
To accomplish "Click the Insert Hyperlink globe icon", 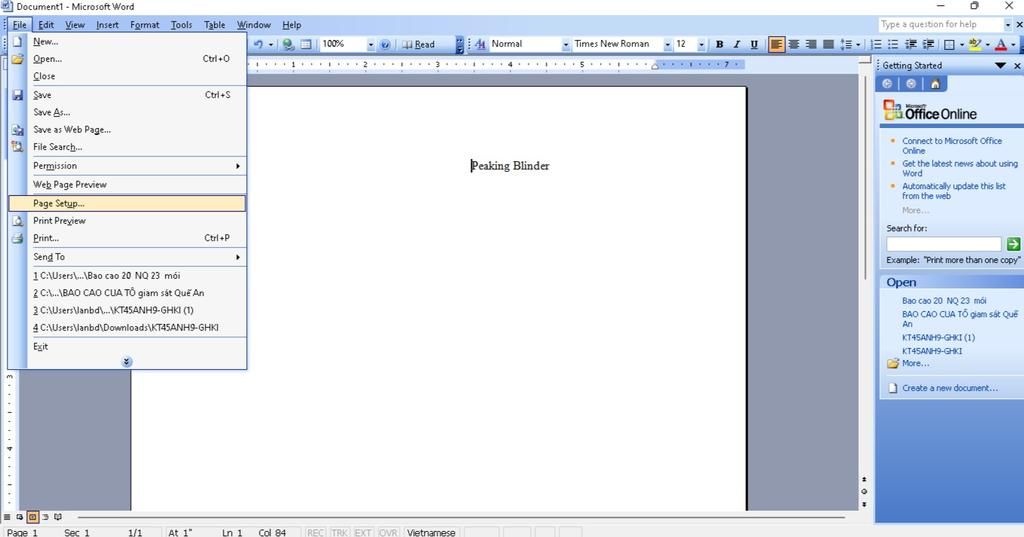I will [288, 44].
